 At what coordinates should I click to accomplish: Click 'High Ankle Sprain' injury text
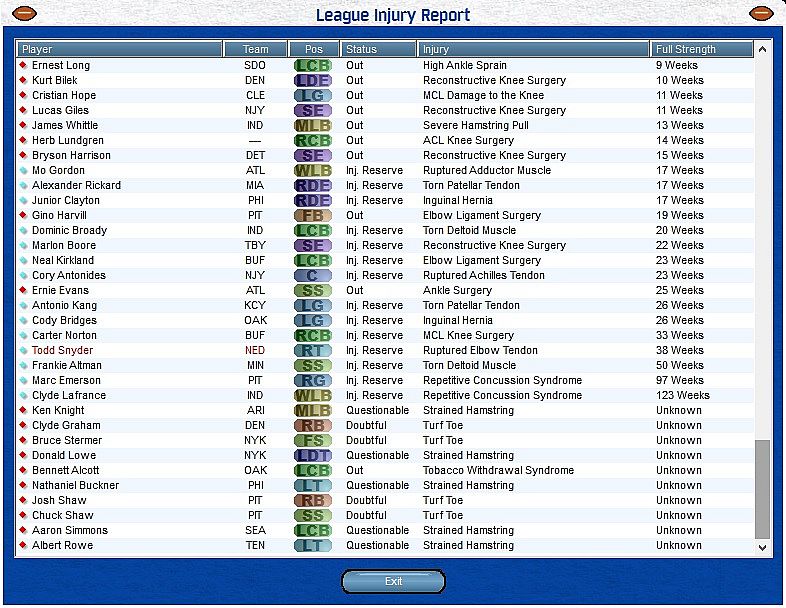465,65
